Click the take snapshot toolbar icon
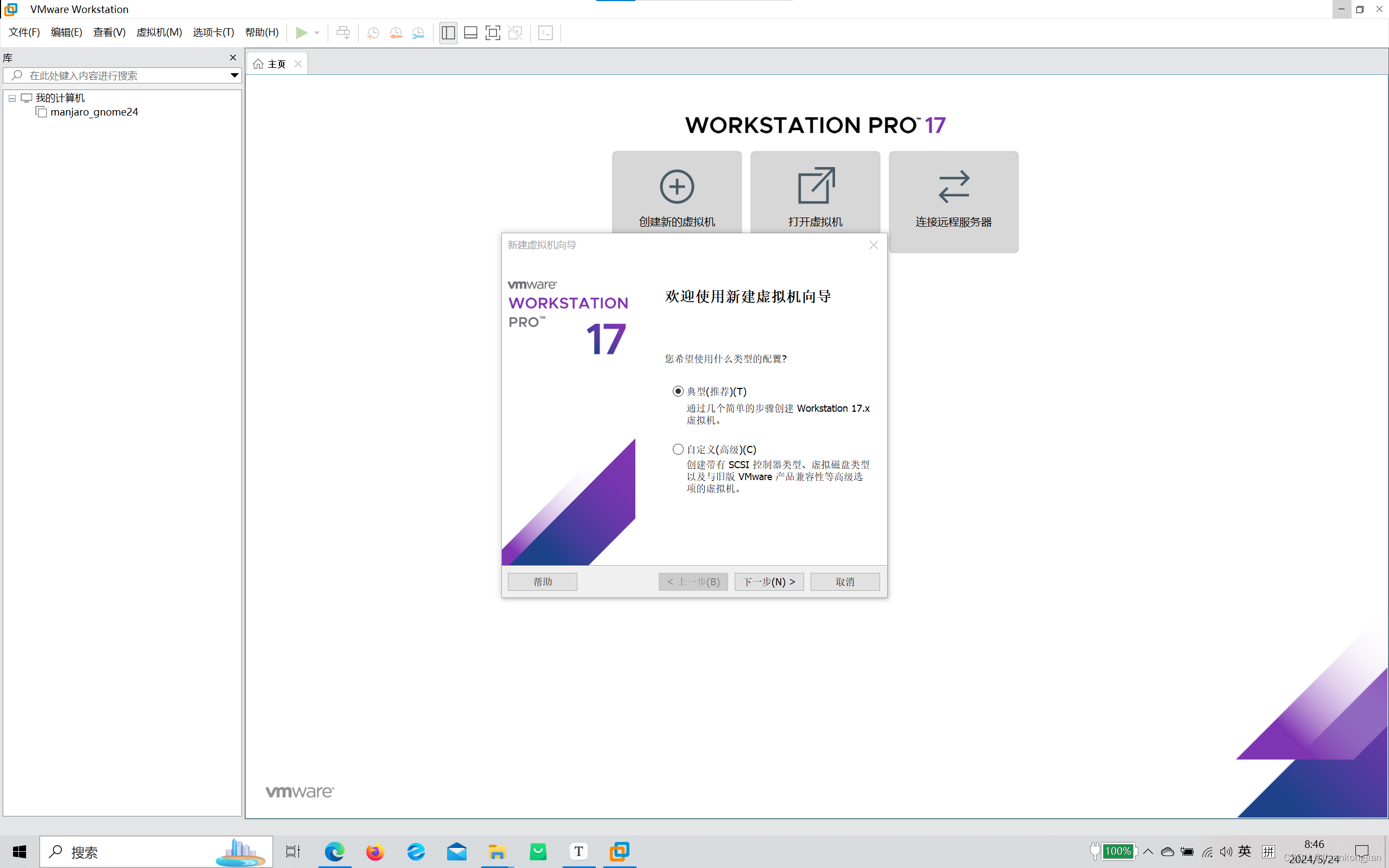 click(373, 33)
